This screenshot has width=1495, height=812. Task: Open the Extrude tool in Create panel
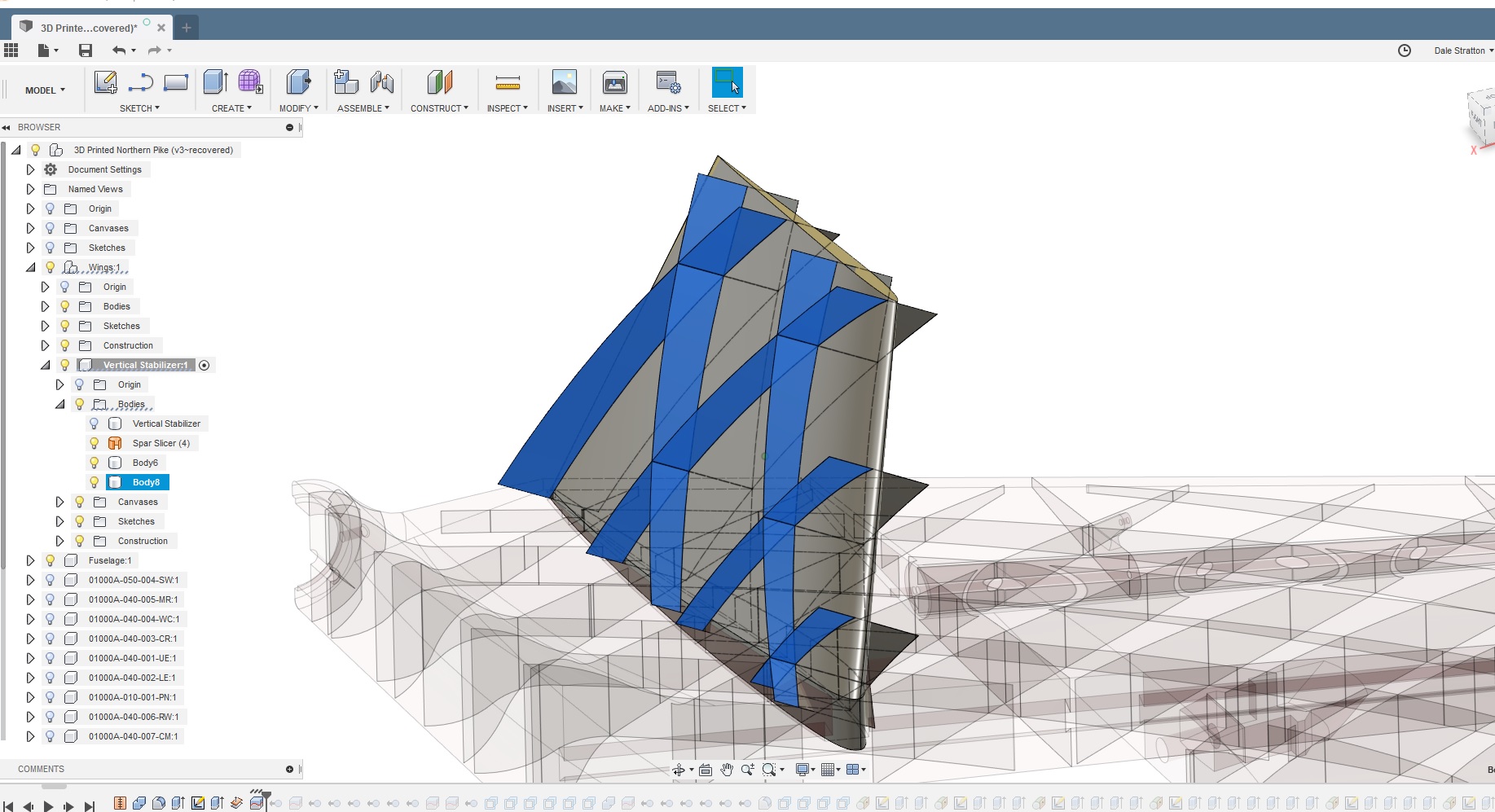[214, 82]
